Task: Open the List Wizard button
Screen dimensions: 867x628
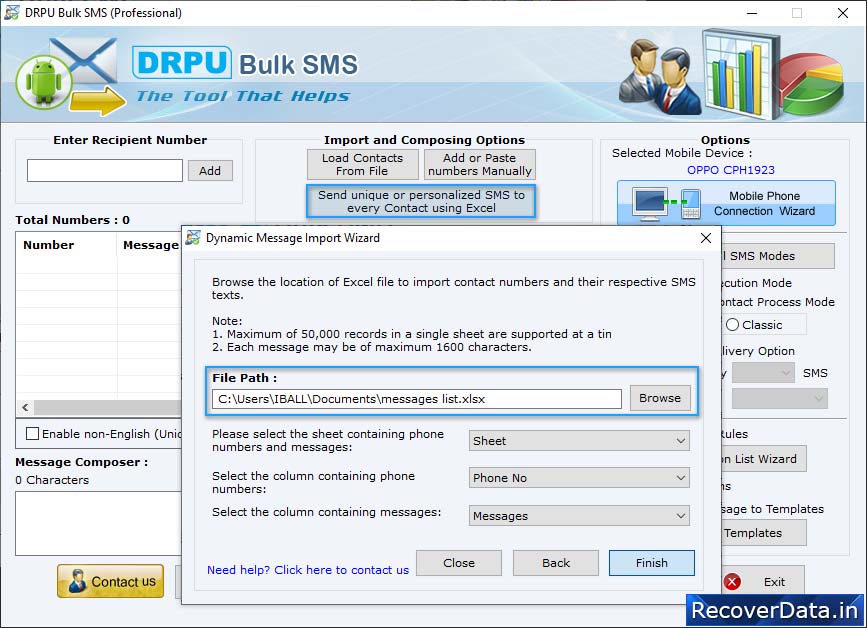Action: pos(764,459)
